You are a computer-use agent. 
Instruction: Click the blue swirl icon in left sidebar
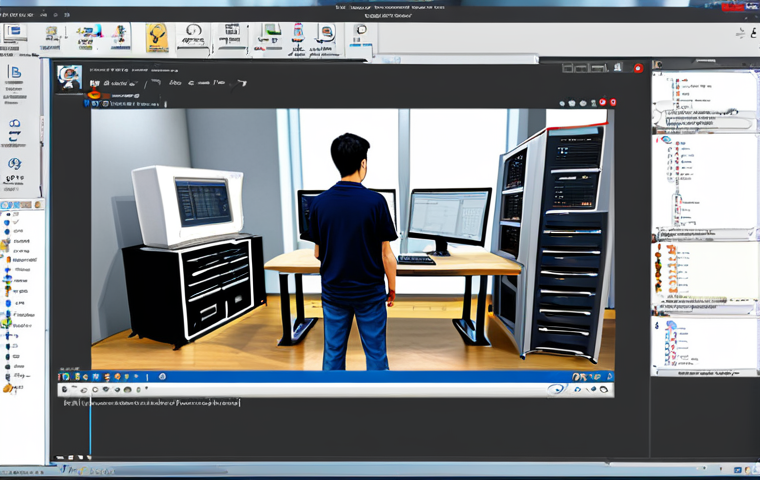pos(14,164)
